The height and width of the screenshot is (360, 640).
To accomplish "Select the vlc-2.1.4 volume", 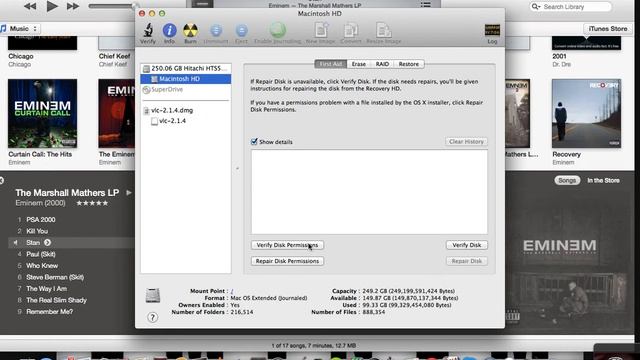I will pos(186,121).
